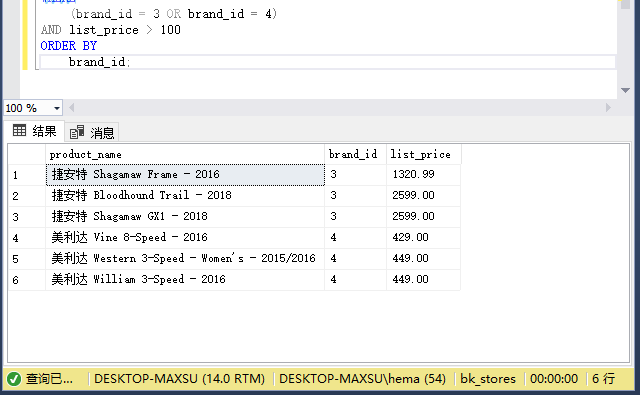The height and width of the screenshot is (395, 640).
Task: Click the bk_stores database status item
Action: (x=488, y=379)
